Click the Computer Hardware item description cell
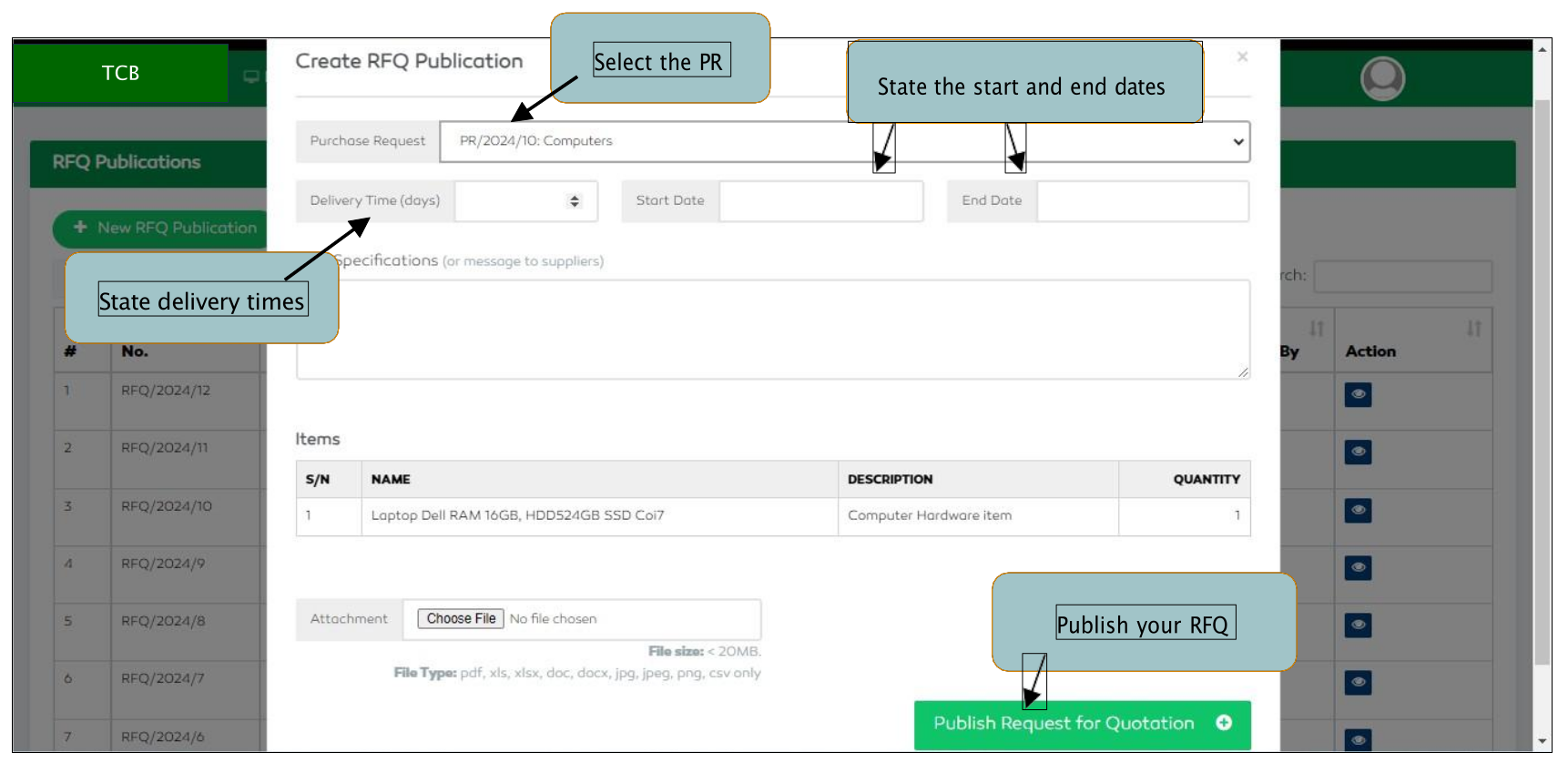The height and width of the screenshot is (763, 1568). point(978,516)
